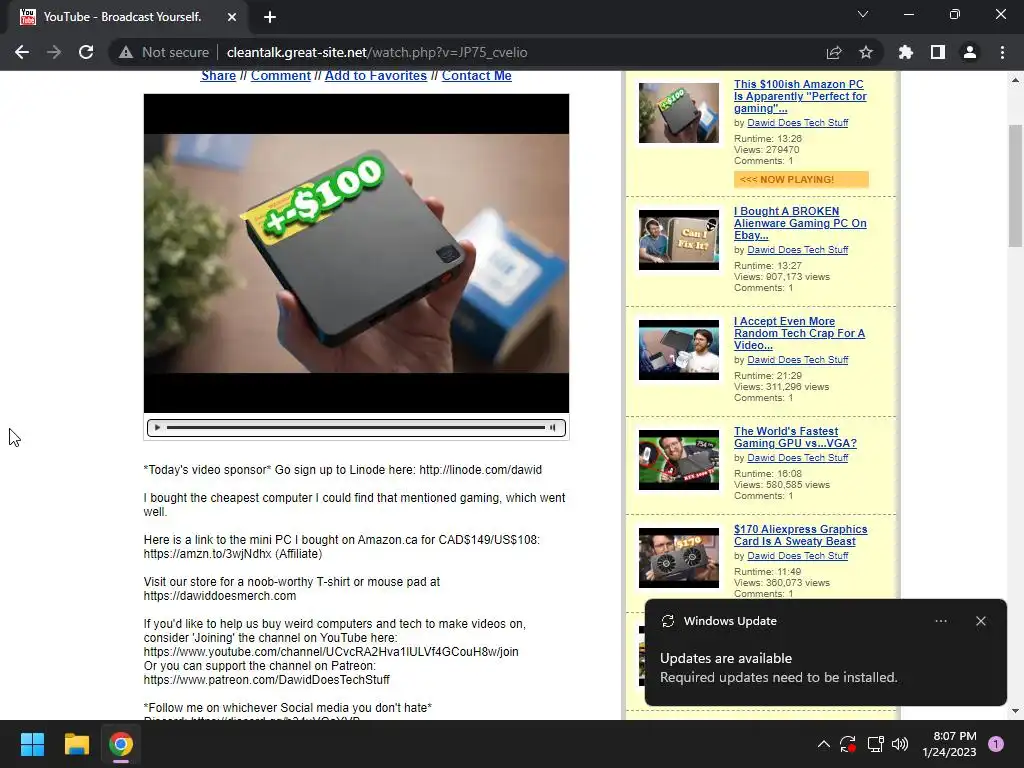1024x768 pixels.
Task: Click the Gaming GPU vs VGA thumbnail
Action: pos(679,460)
